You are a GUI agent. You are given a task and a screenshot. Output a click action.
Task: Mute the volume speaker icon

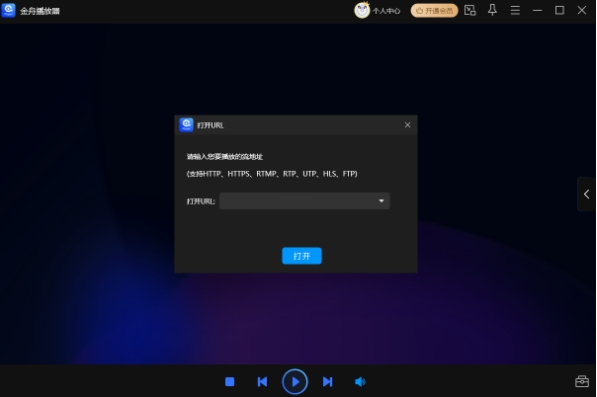coord(360,381)
